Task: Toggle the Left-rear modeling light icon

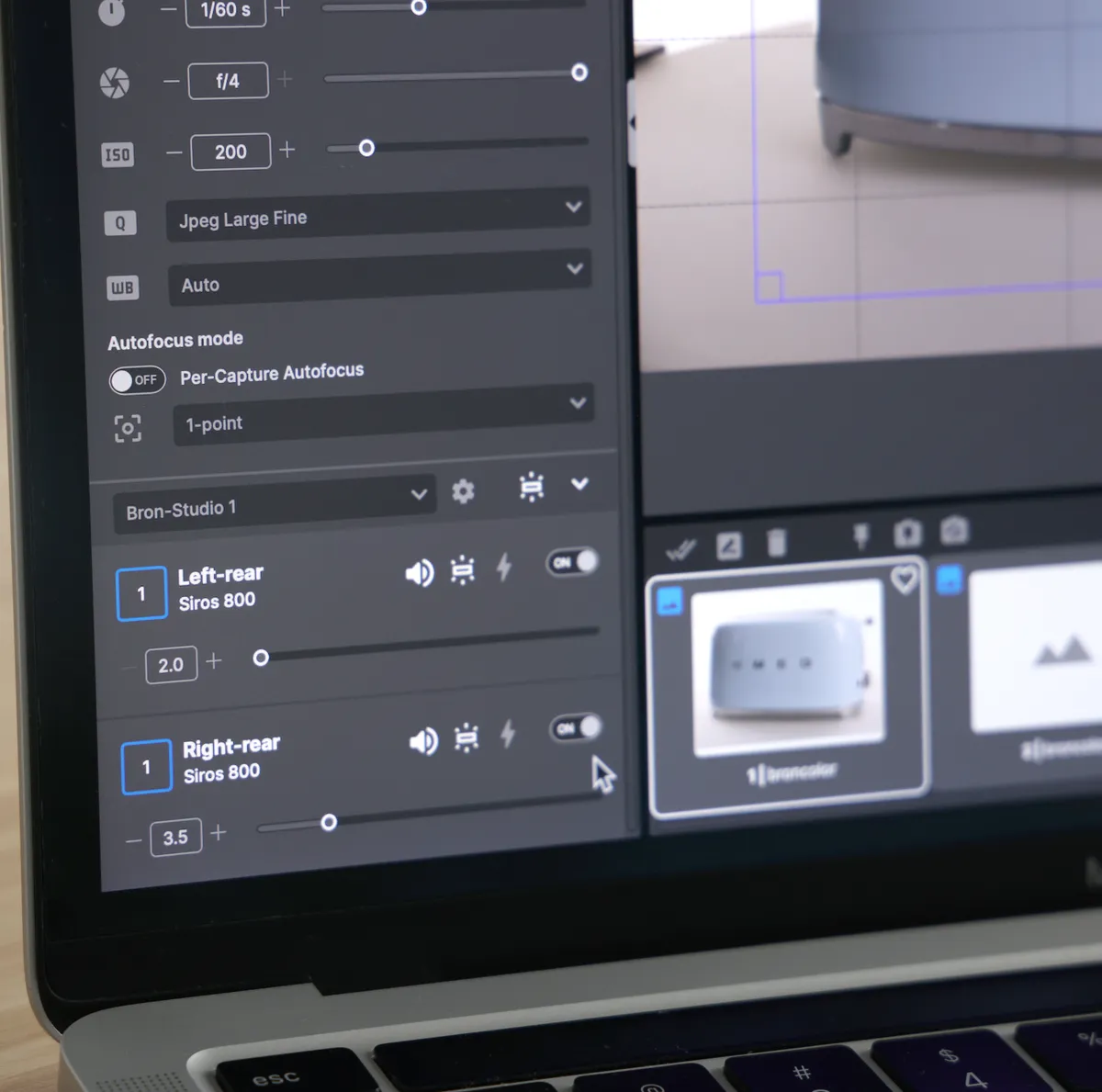Action: pos(463,570)
